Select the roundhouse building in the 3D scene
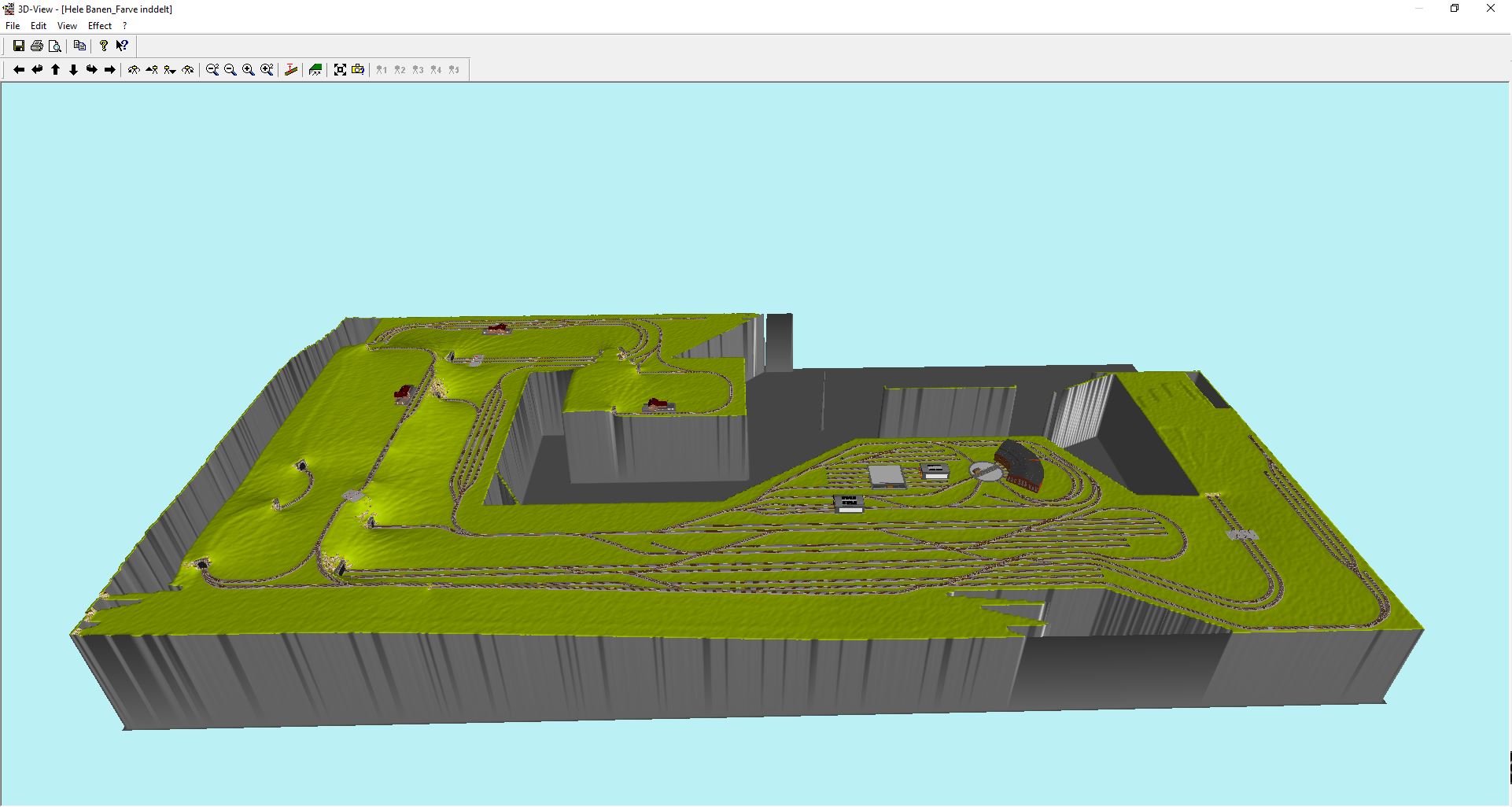Screen dimensions: 1512x807 point(1021,464)
